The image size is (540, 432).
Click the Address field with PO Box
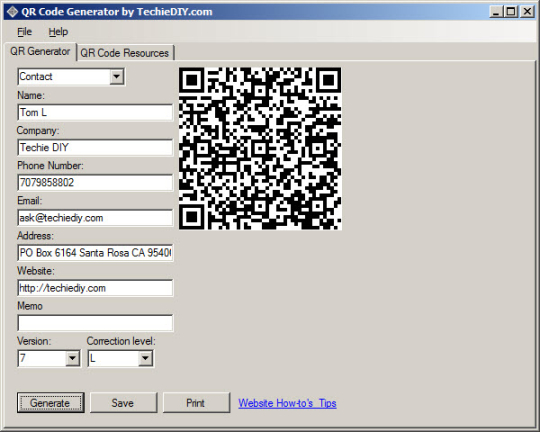point(95,253)
